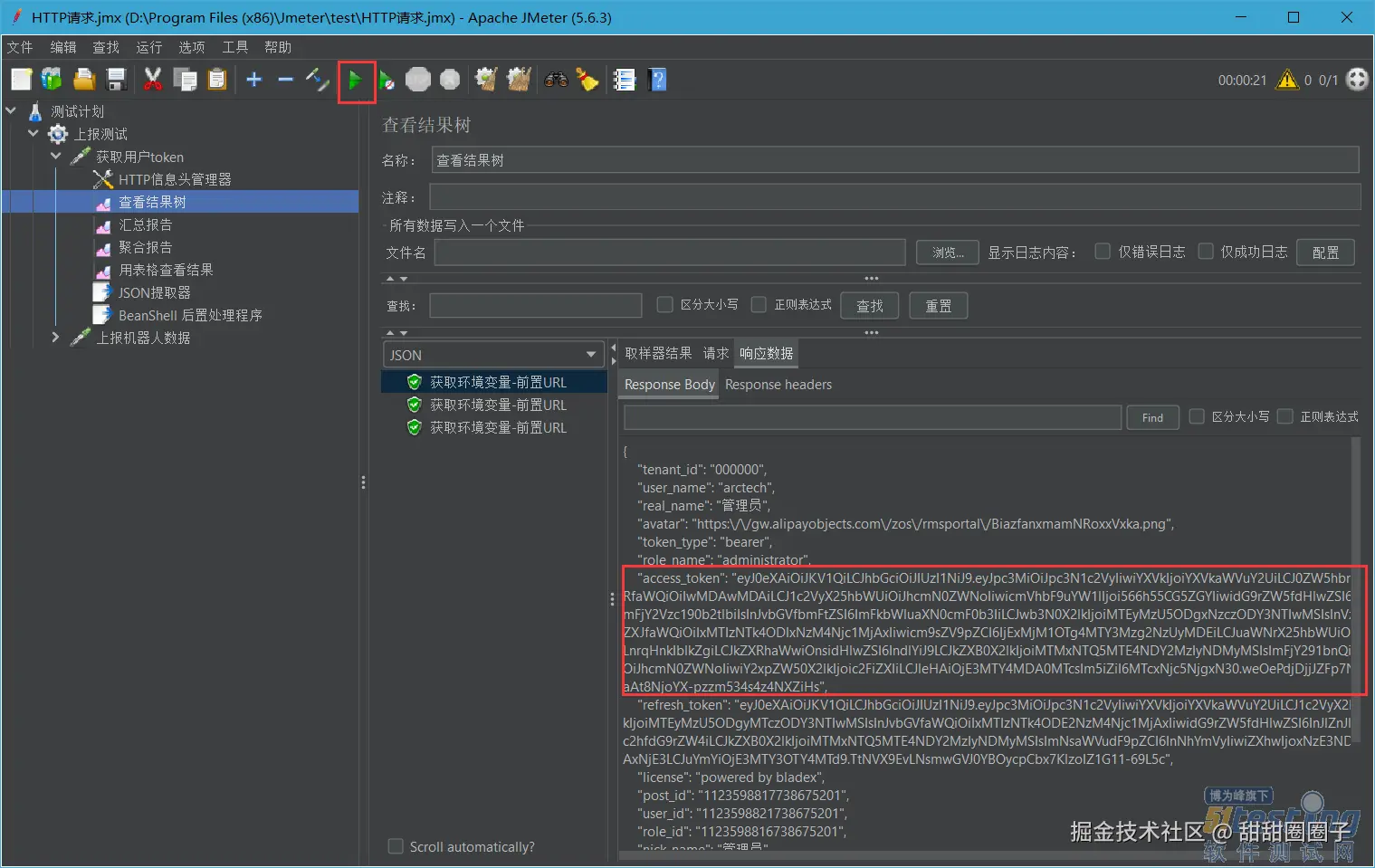Click the Copy icon in the toolbar
This screenshot has height=868, width=1375.
point(185,80)
